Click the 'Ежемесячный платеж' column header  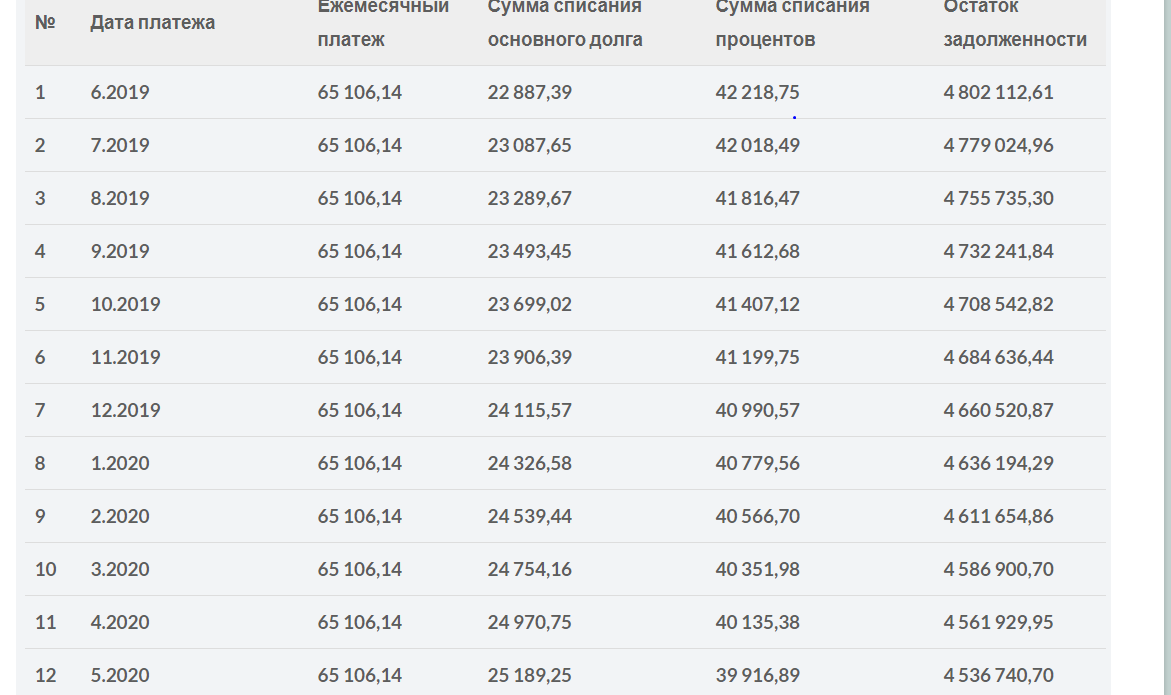pos(383,22)
